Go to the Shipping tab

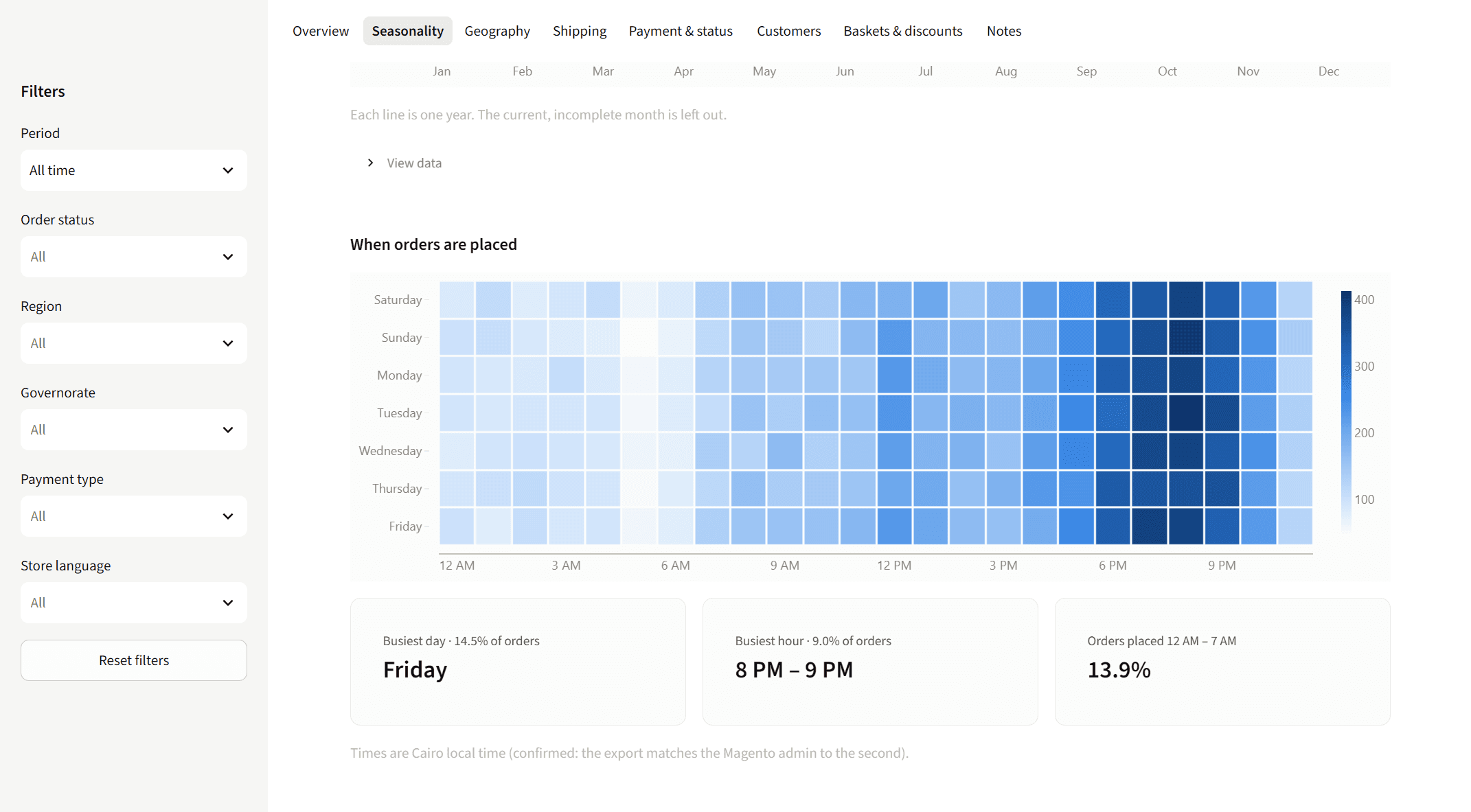pos(580,31)
